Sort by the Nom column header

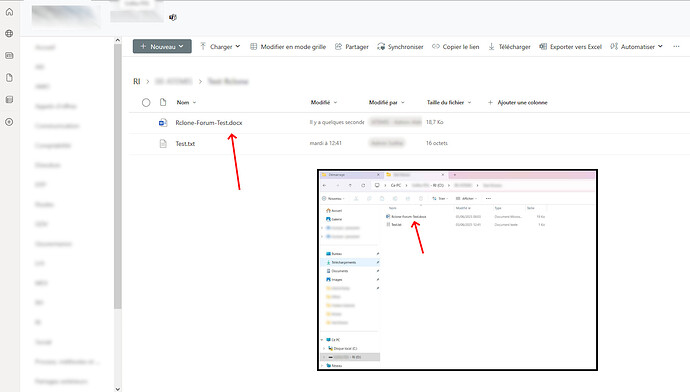click(186, 103)
